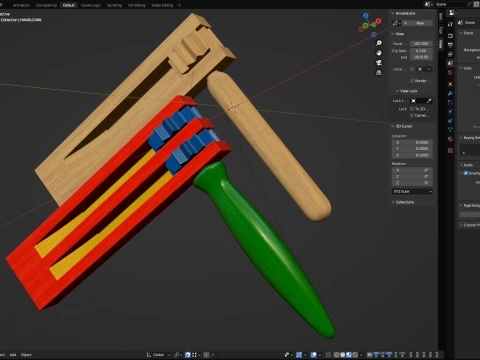Viewport: 480px width, 360px height.
Task: Open the output properties printer icon
Action: [450, 45]
